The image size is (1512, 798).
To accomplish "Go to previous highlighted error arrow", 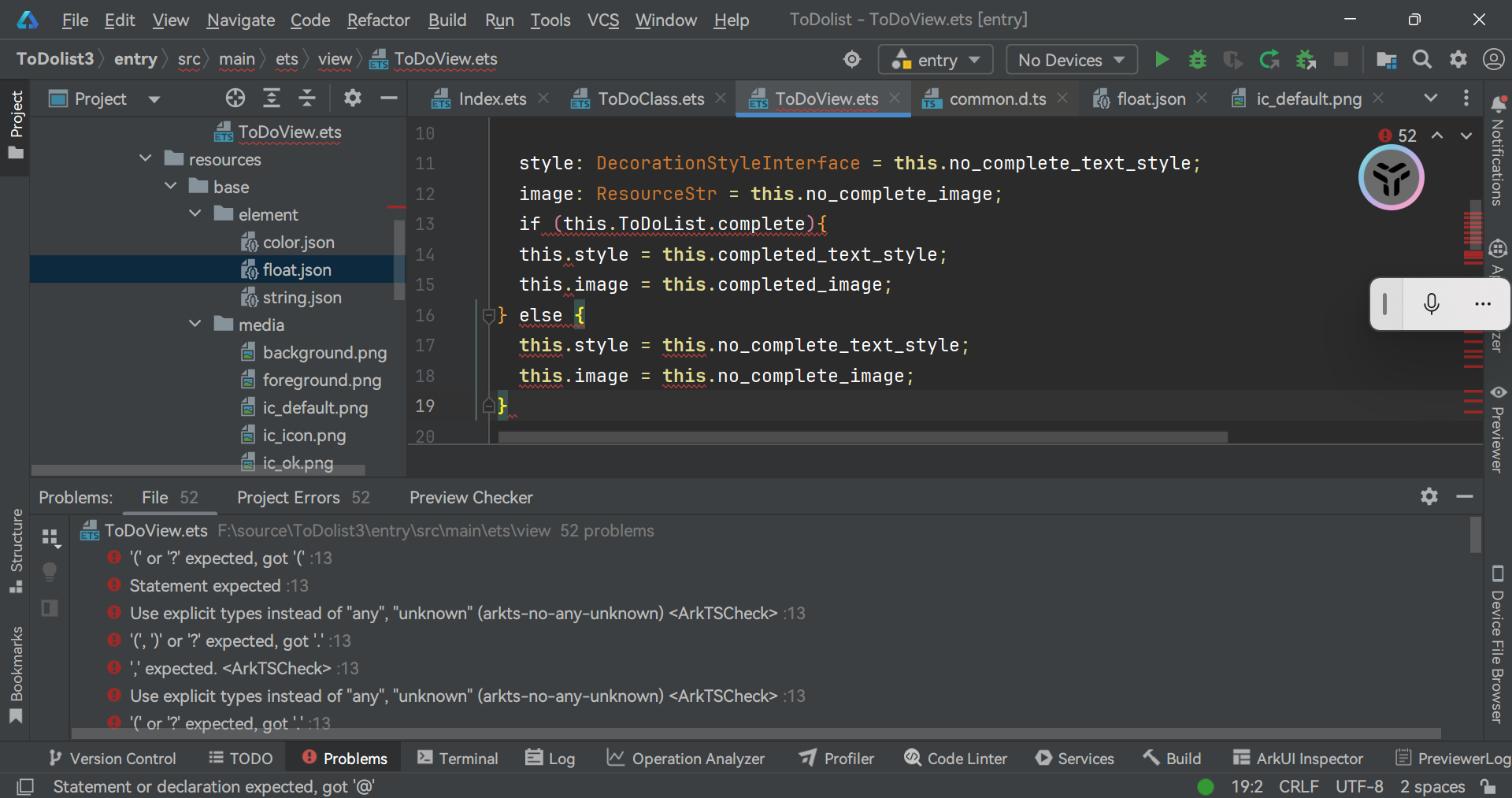I will 1437,135.
